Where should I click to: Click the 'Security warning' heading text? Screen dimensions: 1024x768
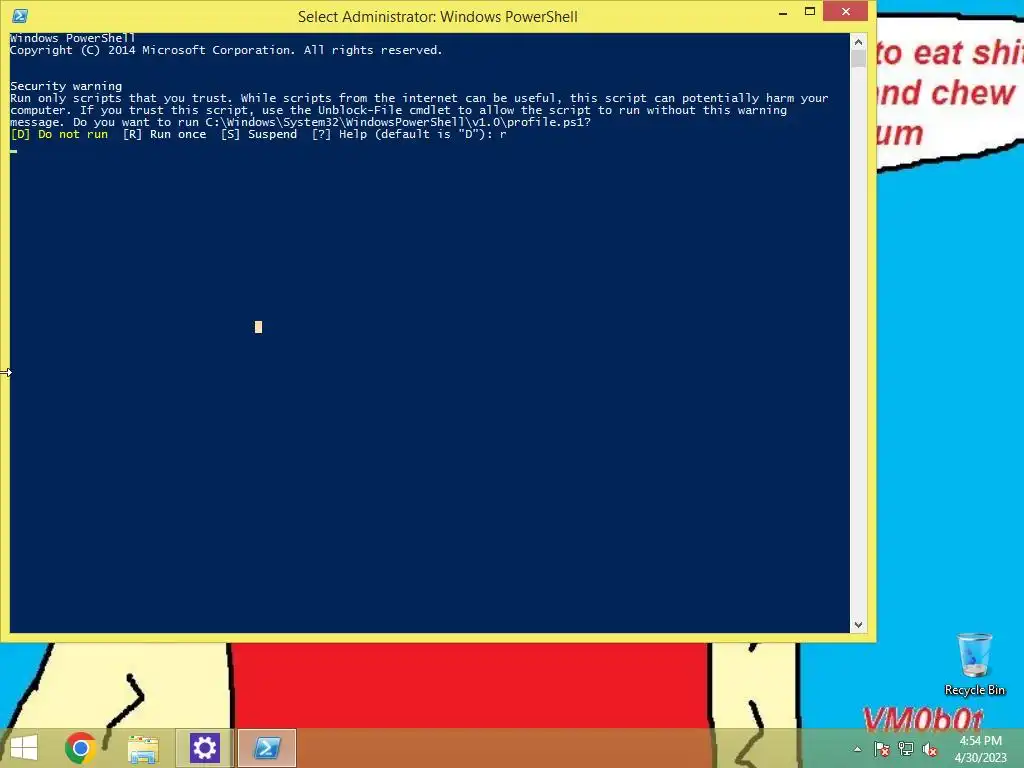click(66, 86)
